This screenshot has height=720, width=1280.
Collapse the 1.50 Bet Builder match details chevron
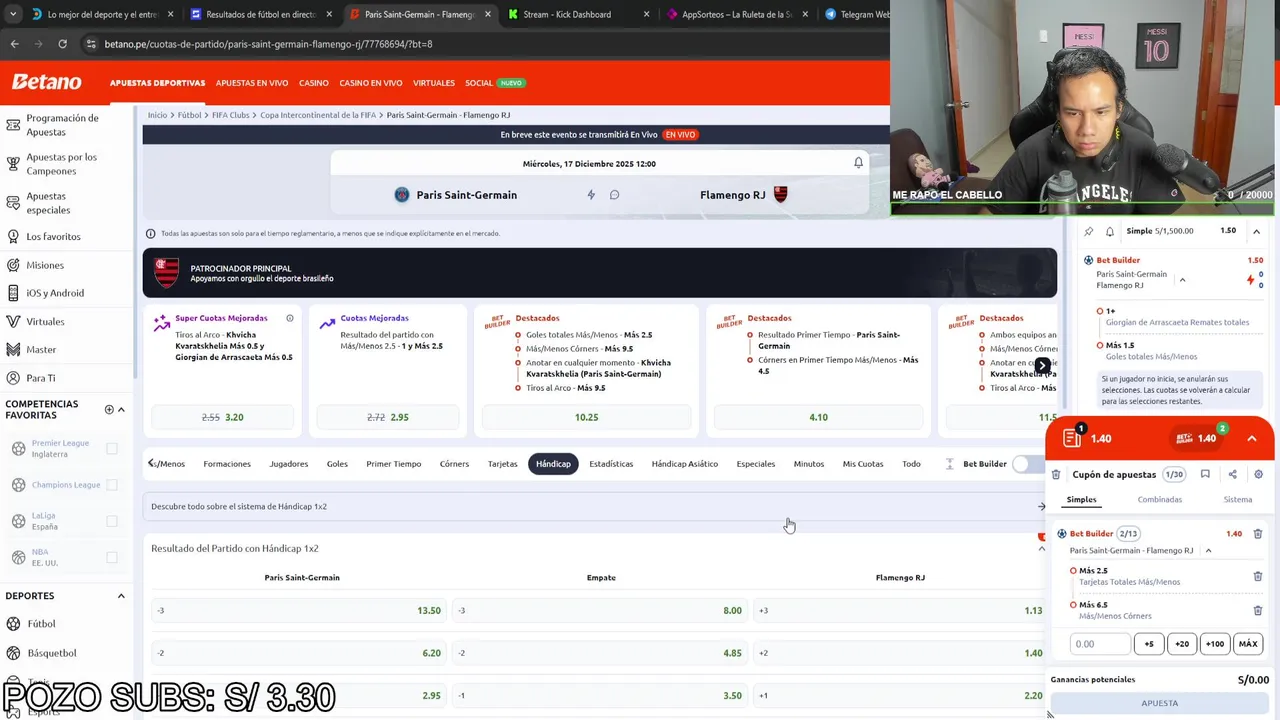click(x=1182, y=280)
